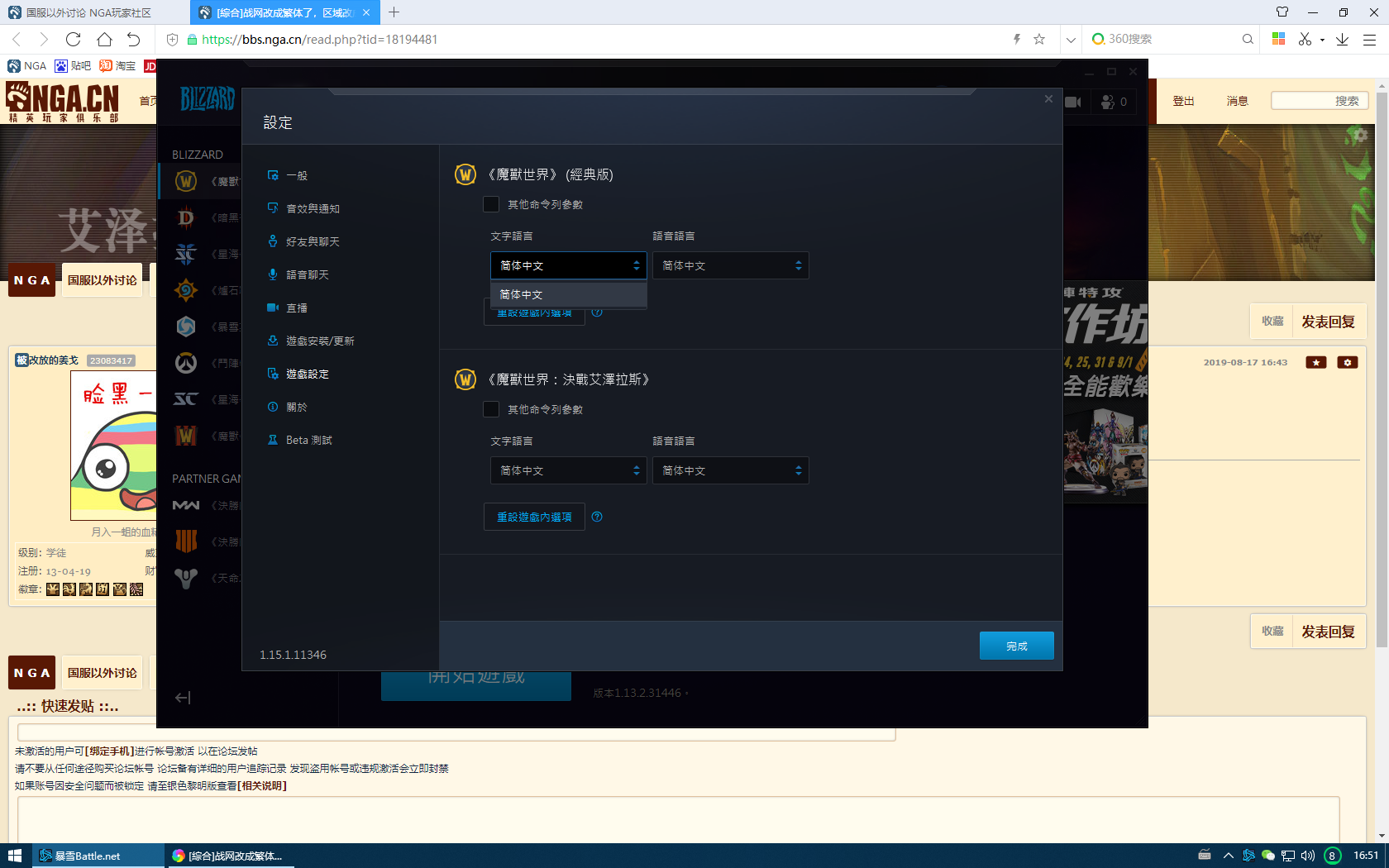Select Black Ops 4 icon in partner games
This screenshot has width=1389, height=868.
pos(186,541)
